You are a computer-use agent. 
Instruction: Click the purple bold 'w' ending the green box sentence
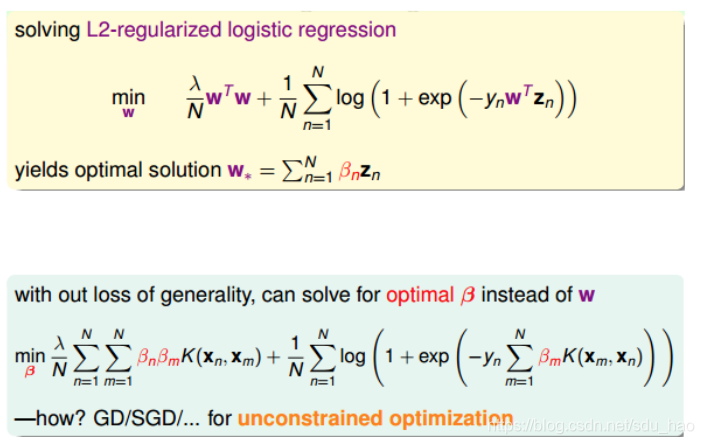[x=587, y=295]
